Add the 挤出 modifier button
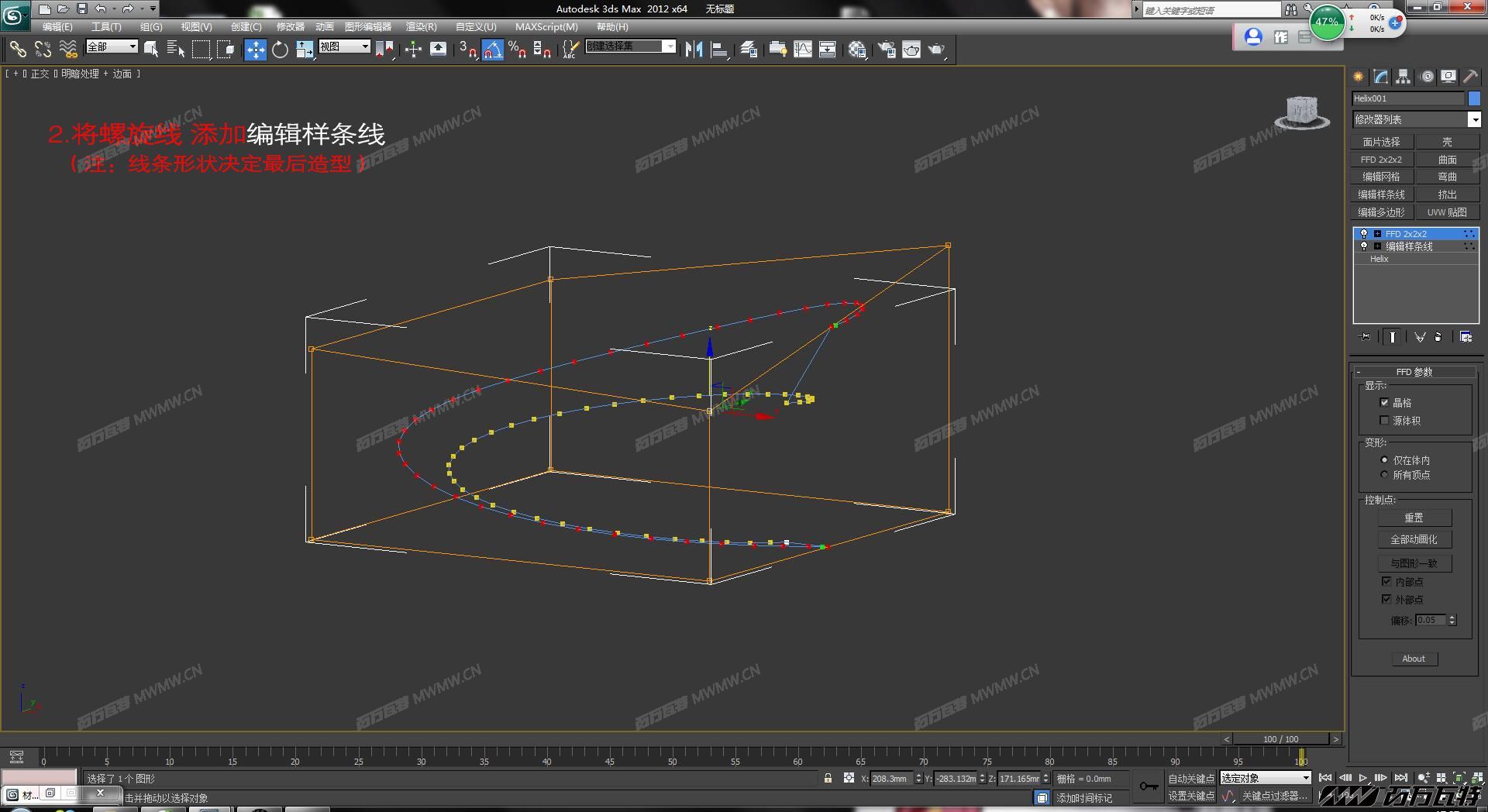 point(1447,194)
